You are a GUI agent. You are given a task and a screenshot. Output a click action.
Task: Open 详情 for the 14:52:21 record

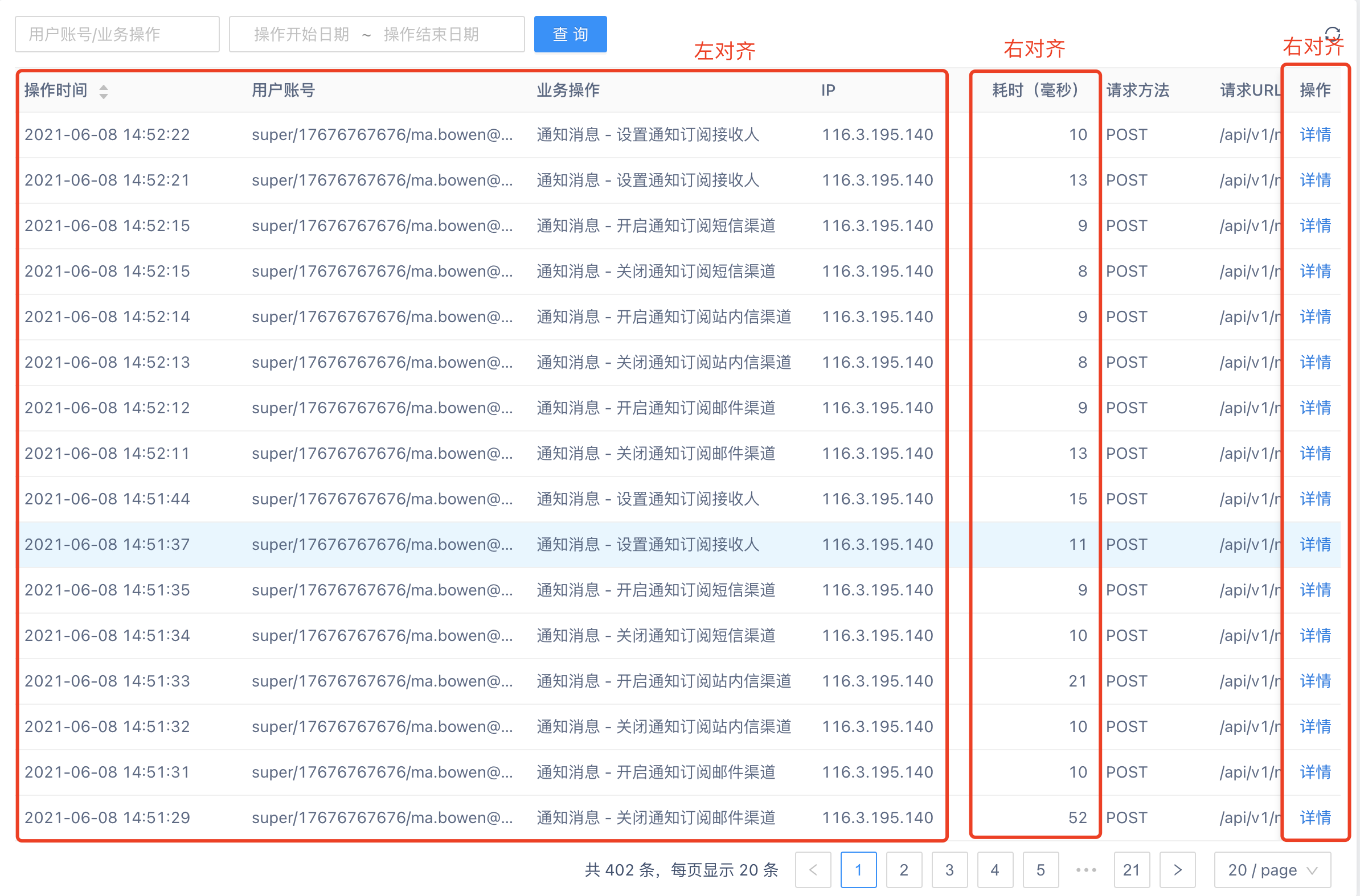[x=1315, y=180]
